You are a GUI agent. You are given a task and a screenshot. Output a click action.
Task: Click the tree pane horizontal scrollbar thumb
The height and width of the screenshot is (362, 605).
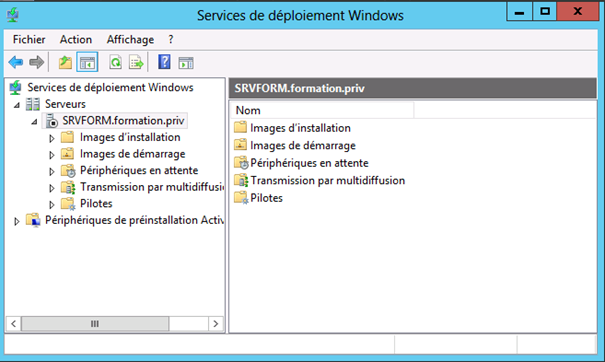click(x=95, y=323)
